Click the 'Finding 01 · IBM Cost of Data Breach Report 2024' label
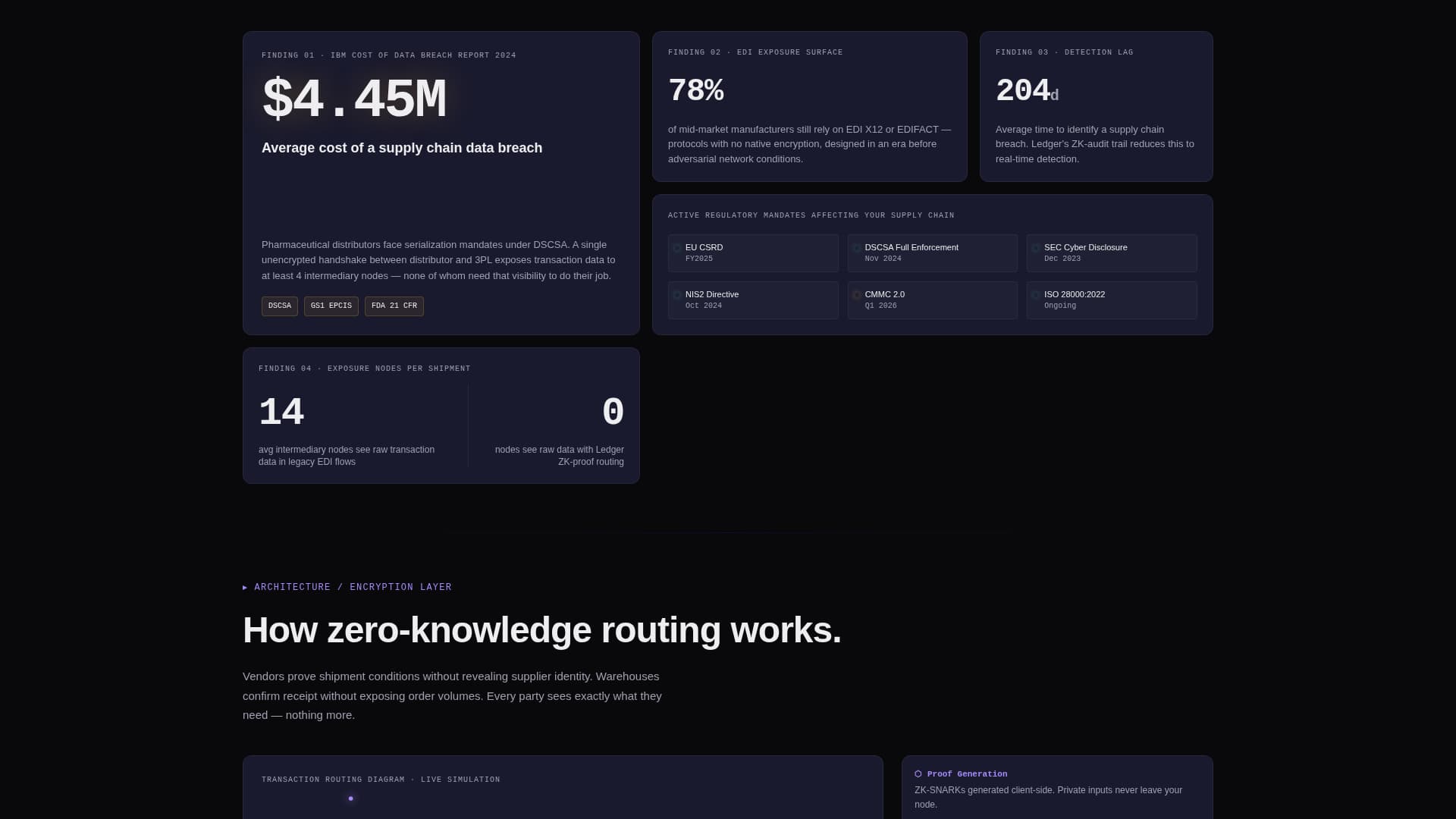 point(389,55)
